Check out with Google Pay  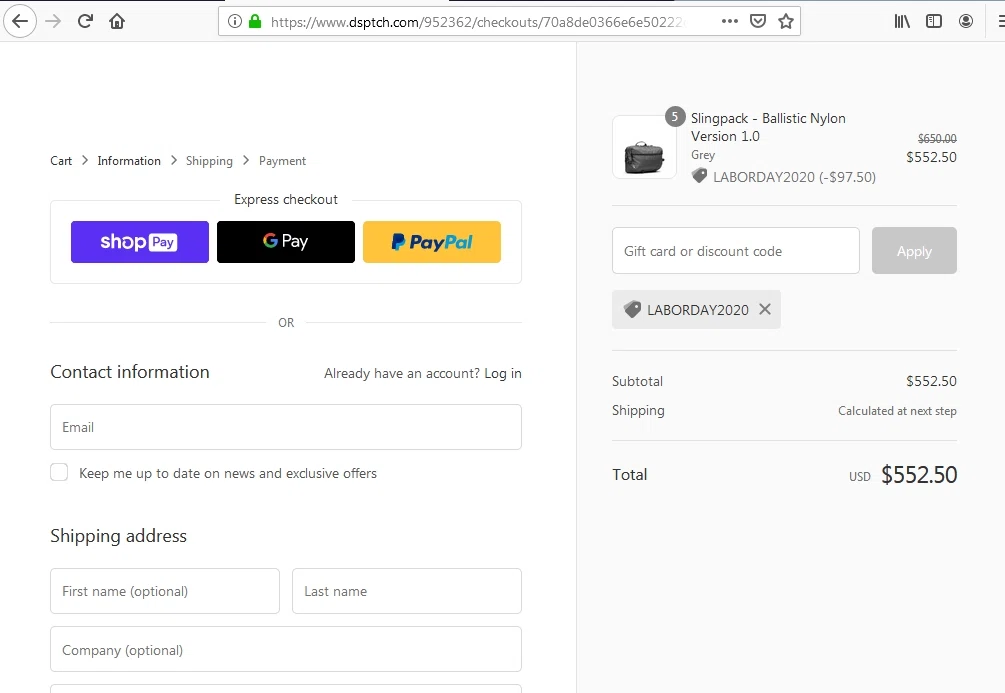286,242
